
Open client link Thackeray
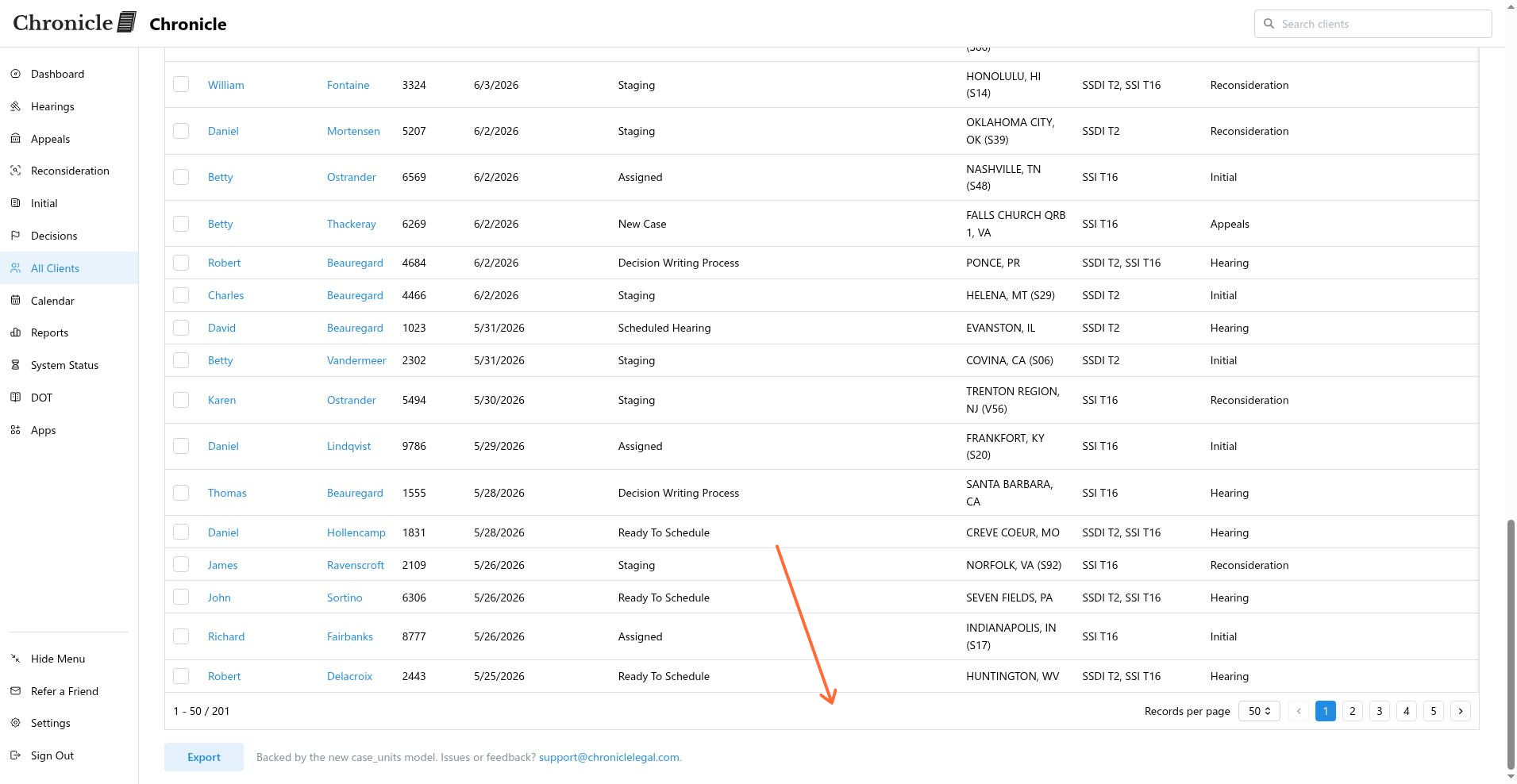click(352, 224)
